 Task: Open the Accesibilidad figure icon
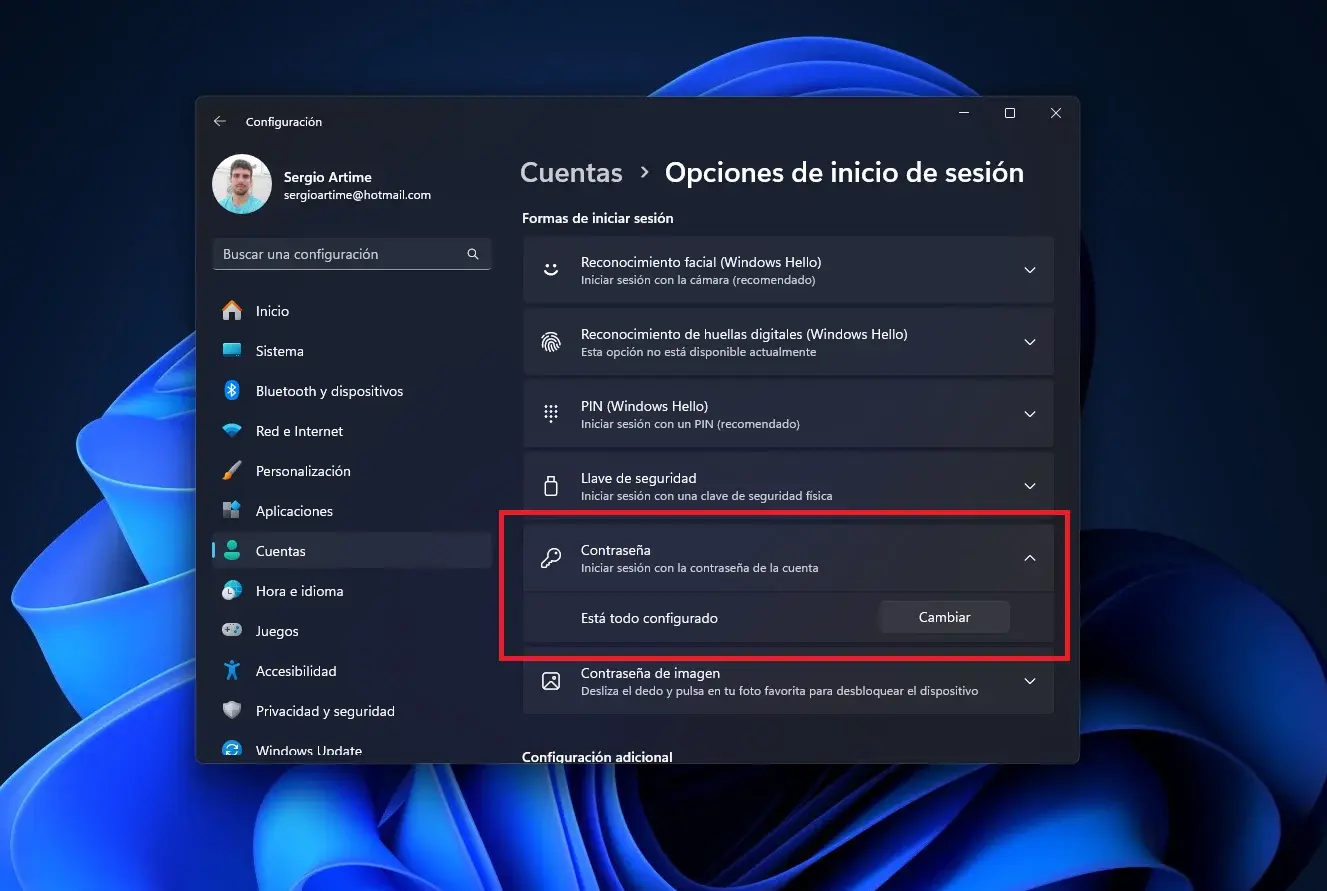(232, 671)
